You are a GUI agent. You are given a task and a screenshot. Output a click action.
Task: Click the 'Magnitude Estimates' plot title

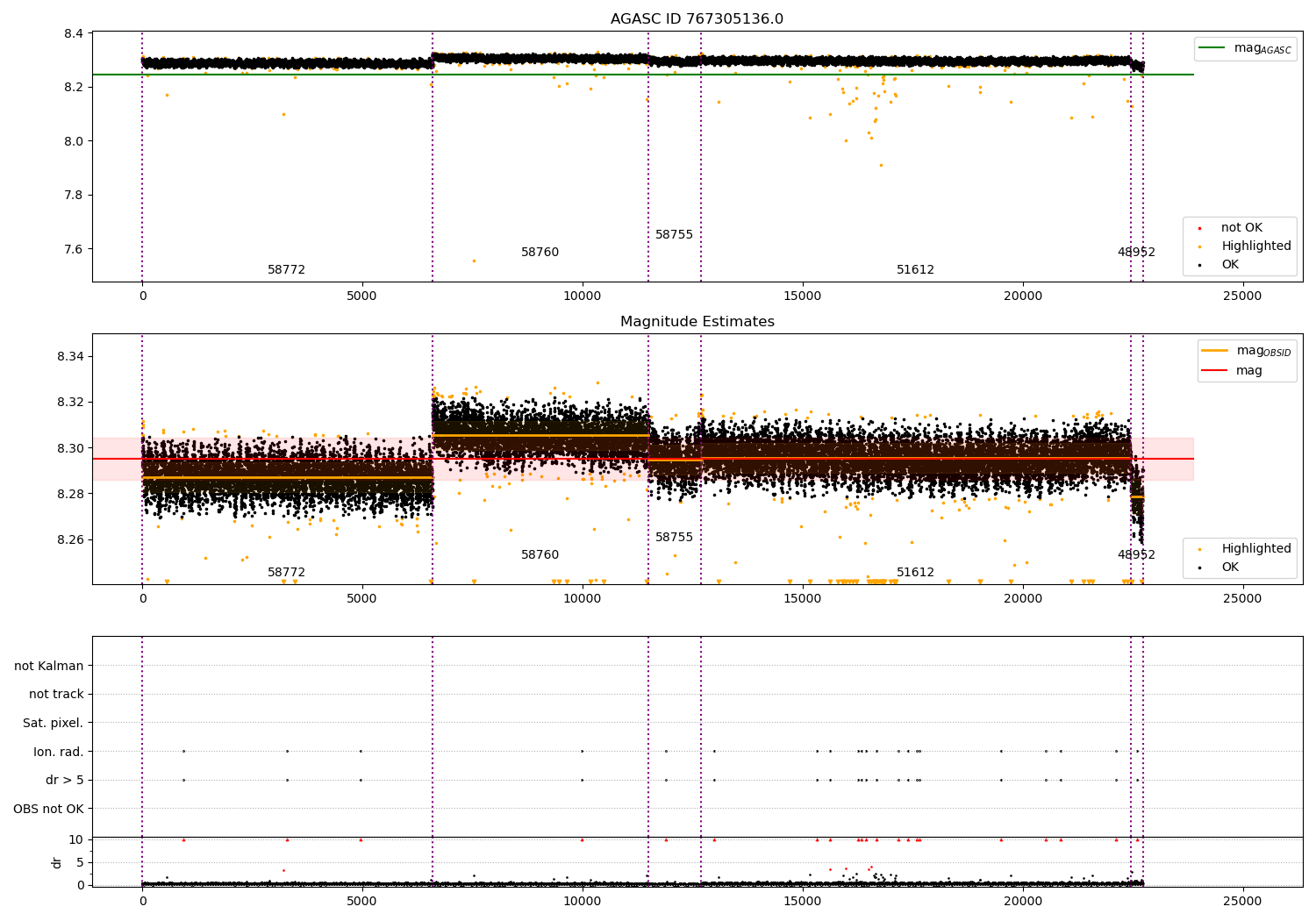click(x=697, y=322)
